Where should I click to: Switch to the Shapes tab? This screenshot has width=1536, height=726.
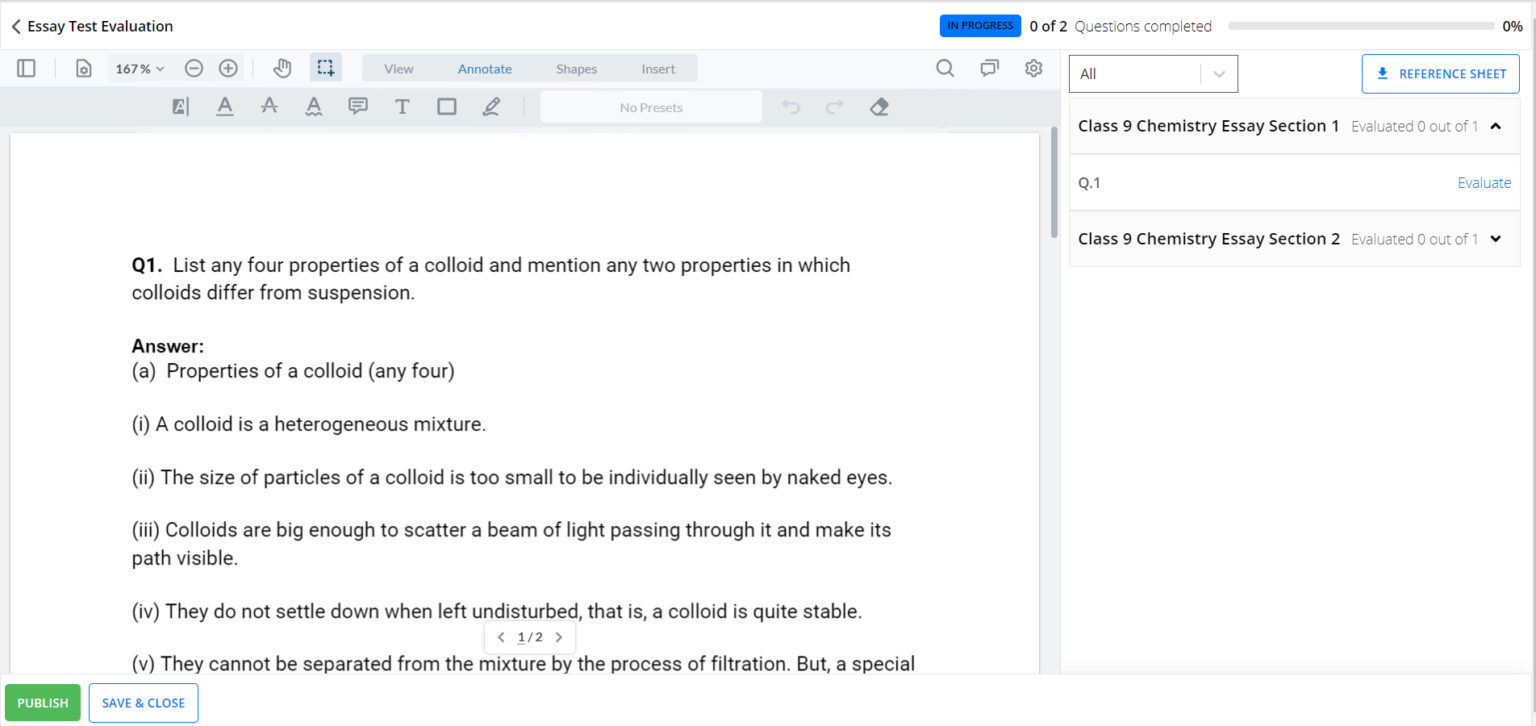(x=576, y=69)
